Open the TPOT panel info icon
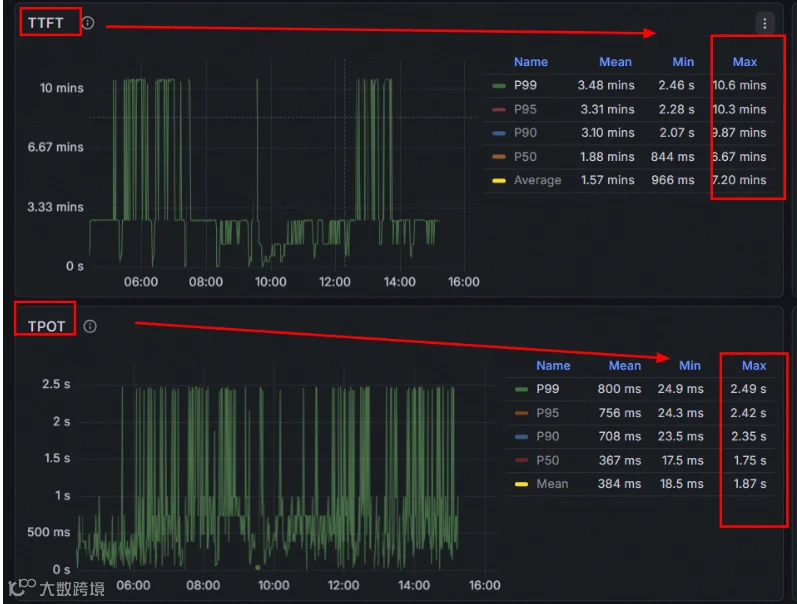 coord(90,326)
